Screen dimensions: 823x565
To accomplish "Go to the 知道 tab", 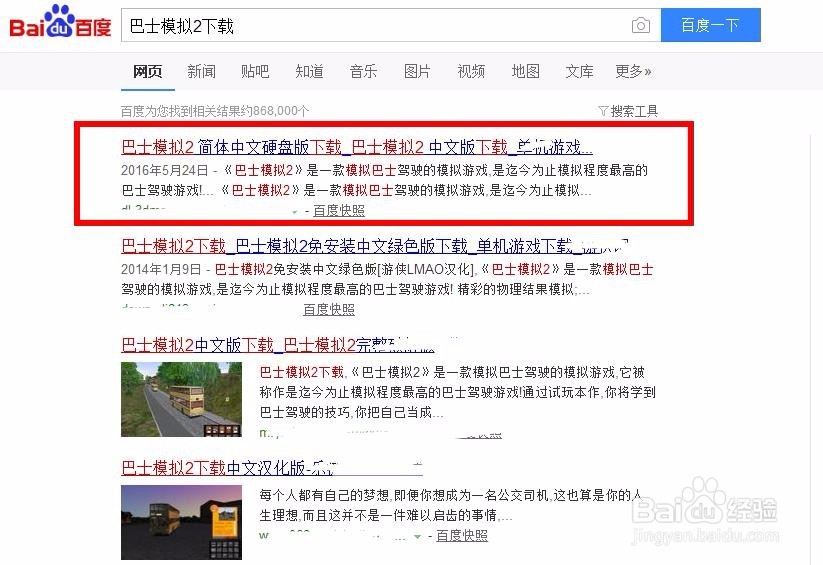I will [x=309, y=71].
